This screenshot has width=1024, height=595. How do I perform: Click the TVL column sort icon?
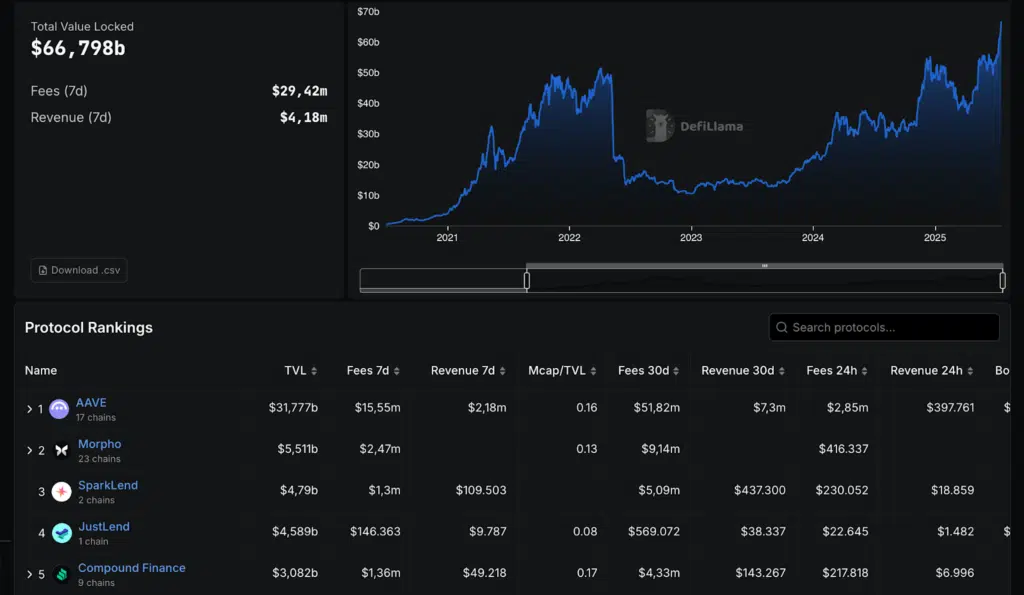314,371
